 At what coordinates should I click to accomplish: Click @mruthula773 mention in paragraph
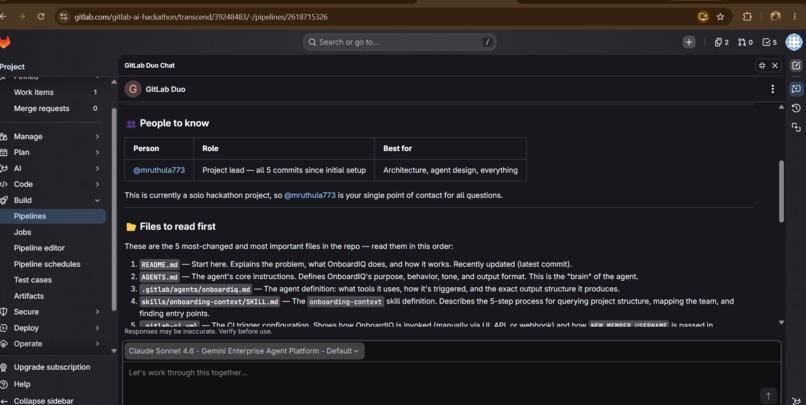point(310,195)
